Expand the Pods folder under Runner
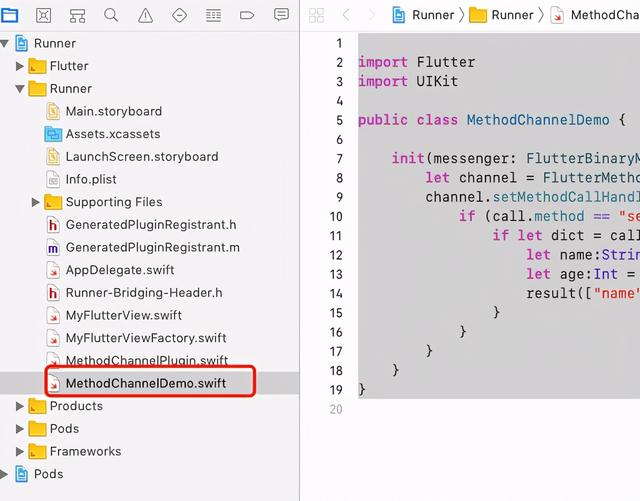Screen dimensions: 640x501 [19, 429]
